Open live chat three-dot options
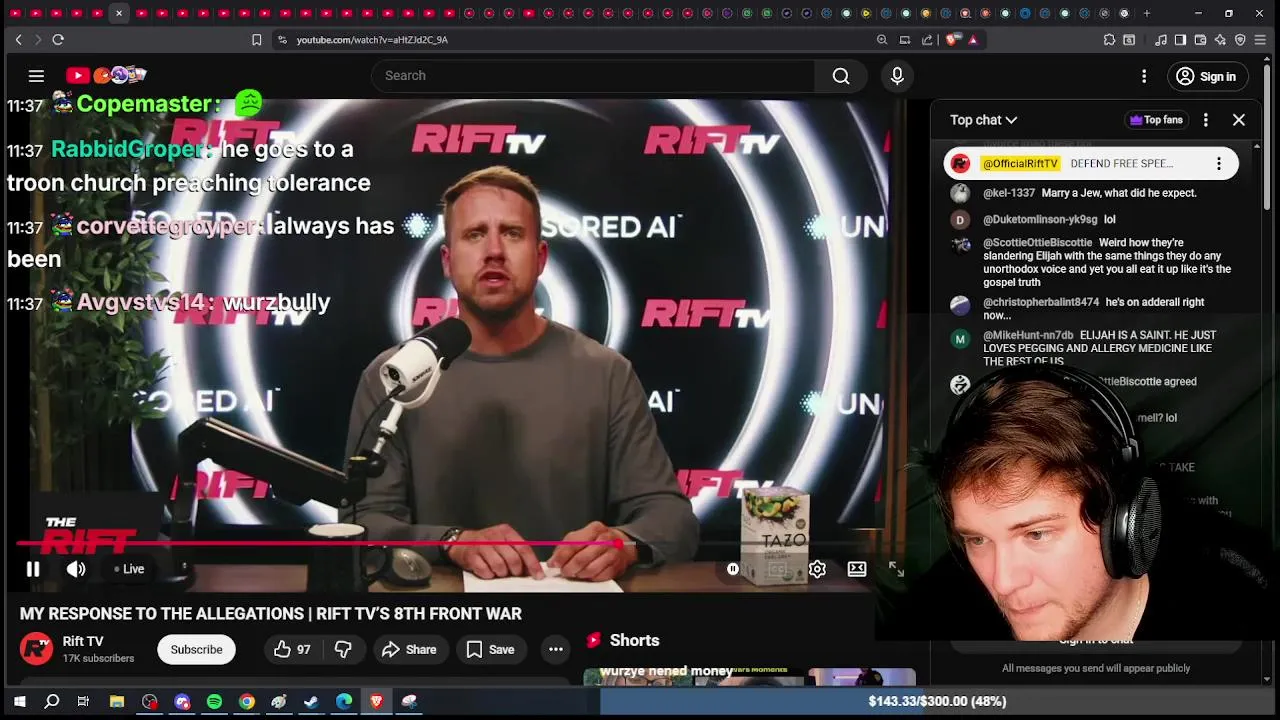 point(1206,120)
